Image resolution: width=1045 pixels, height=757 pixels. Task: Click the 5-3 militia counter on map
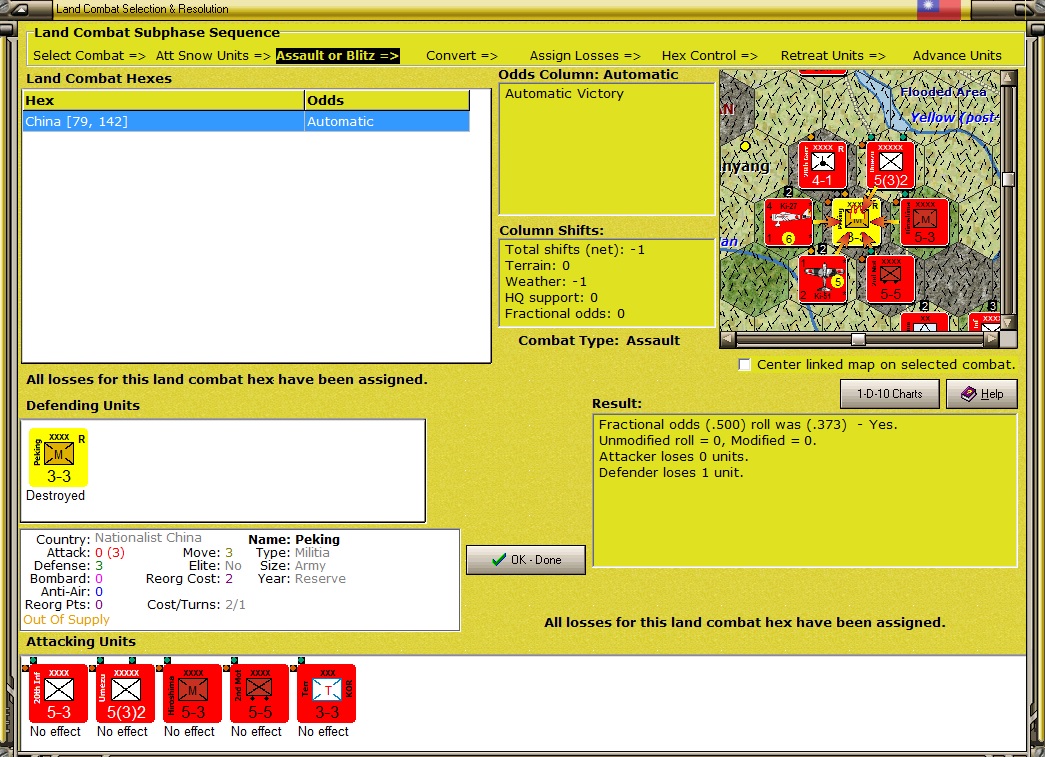(924, 223)
